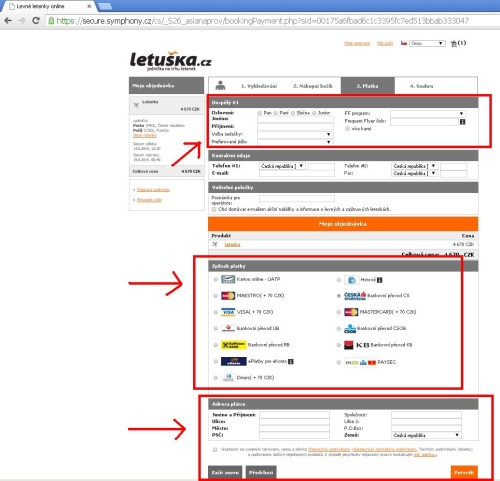
Task: Go to step 1. Vyhledávání tab
Action: (x=259, y=86)
